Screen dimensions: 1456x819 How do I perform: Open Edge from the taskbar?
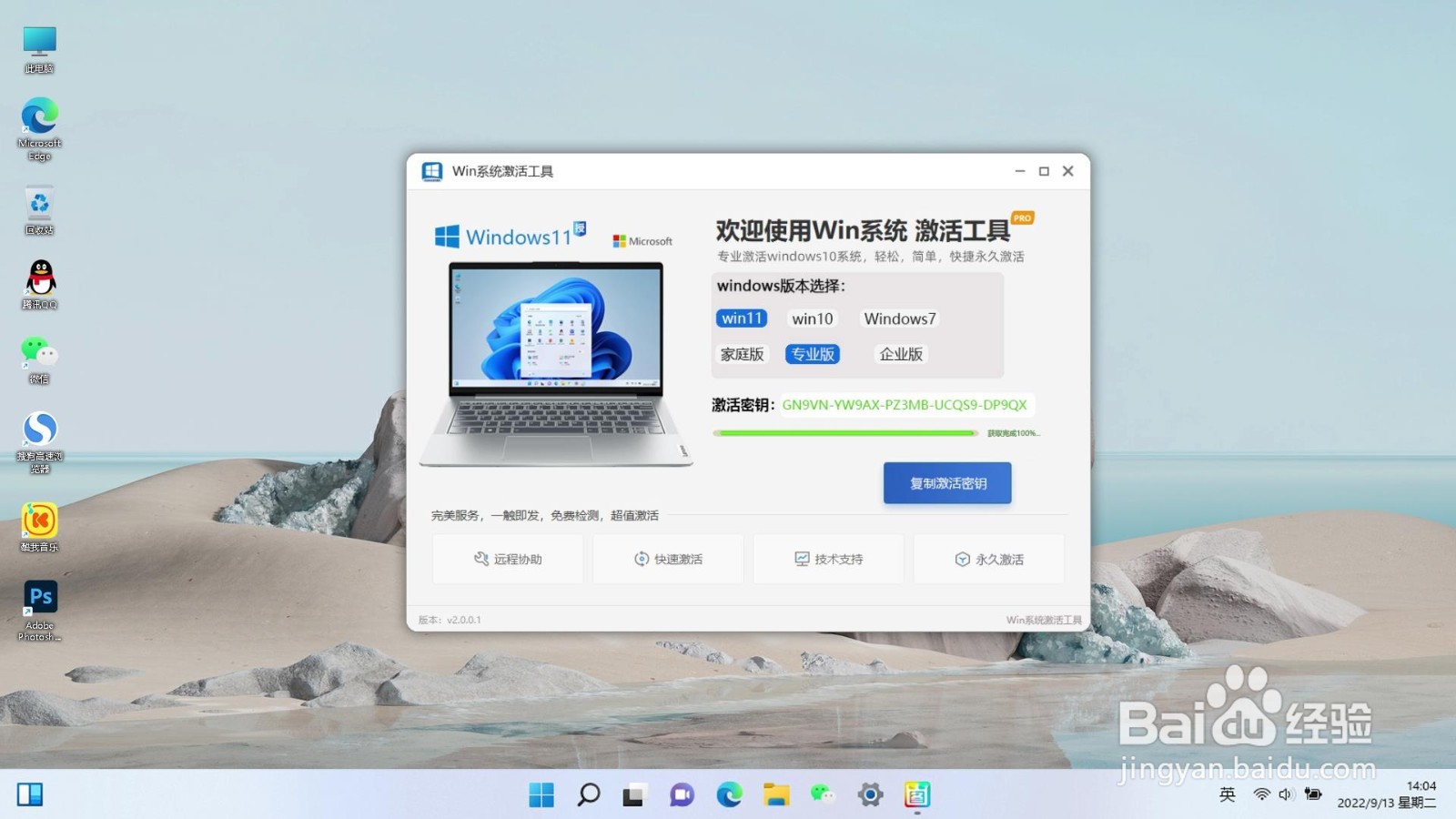click(x=729, y=794)
